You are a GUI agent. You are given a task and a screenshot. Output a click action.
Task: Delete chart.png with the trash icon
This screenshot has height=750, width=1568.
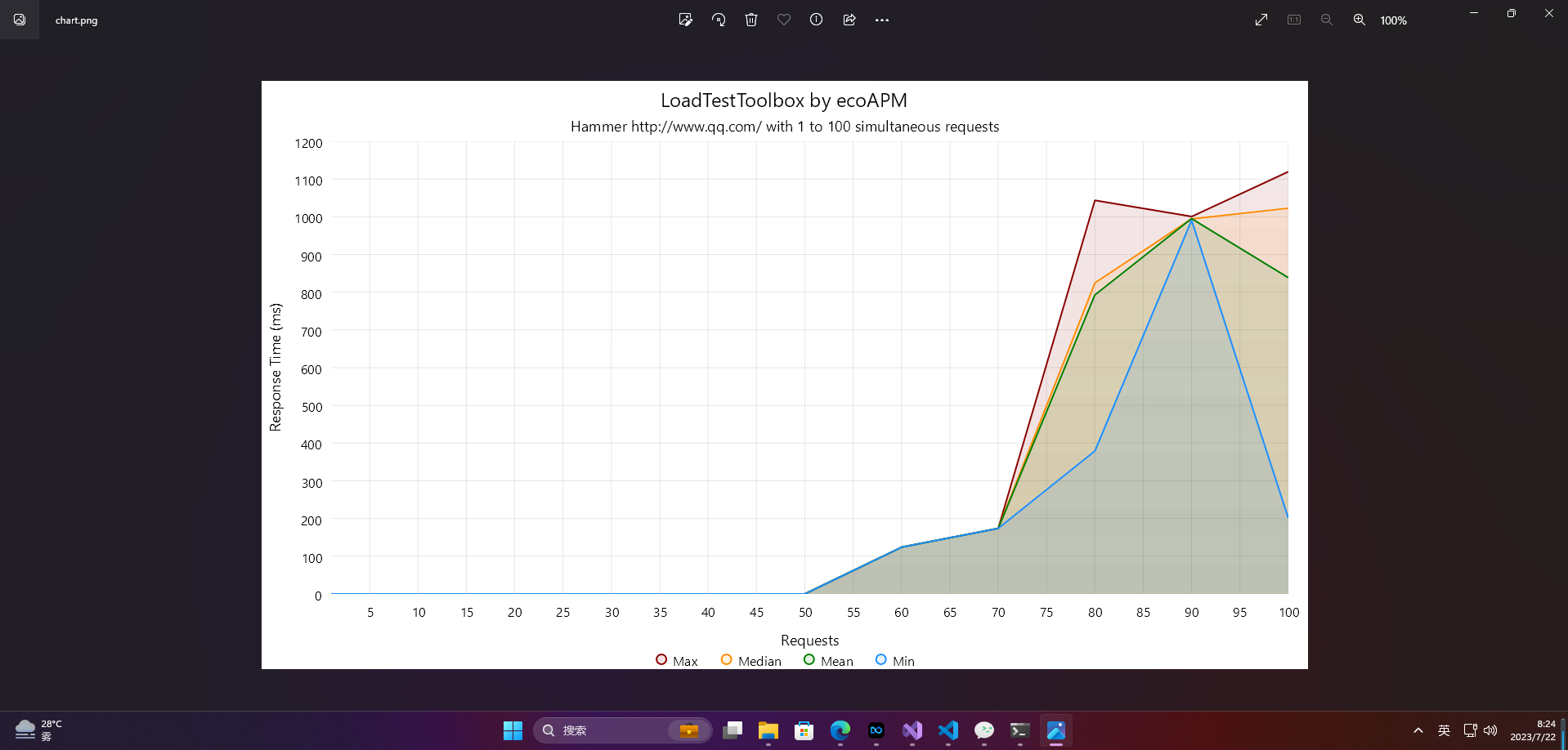pos(751,20)
